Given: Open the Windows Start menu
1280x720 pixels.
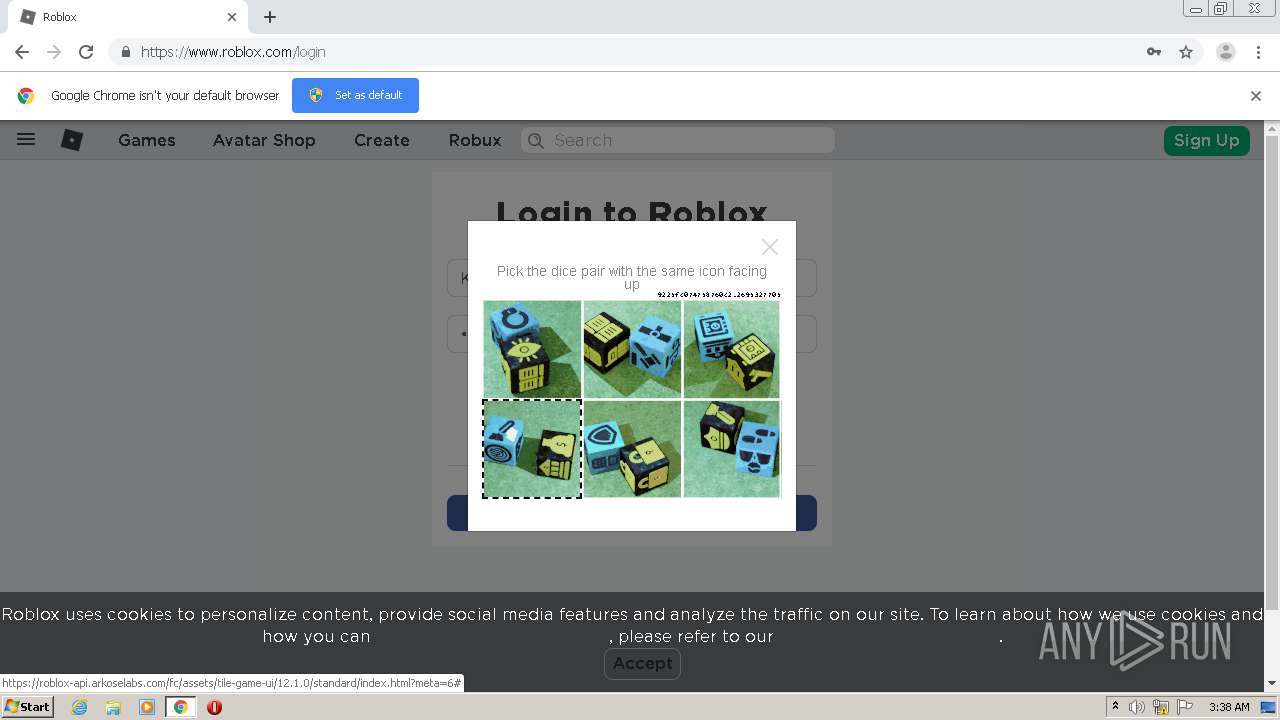Looking at the screenshot, I should [27, 707].
